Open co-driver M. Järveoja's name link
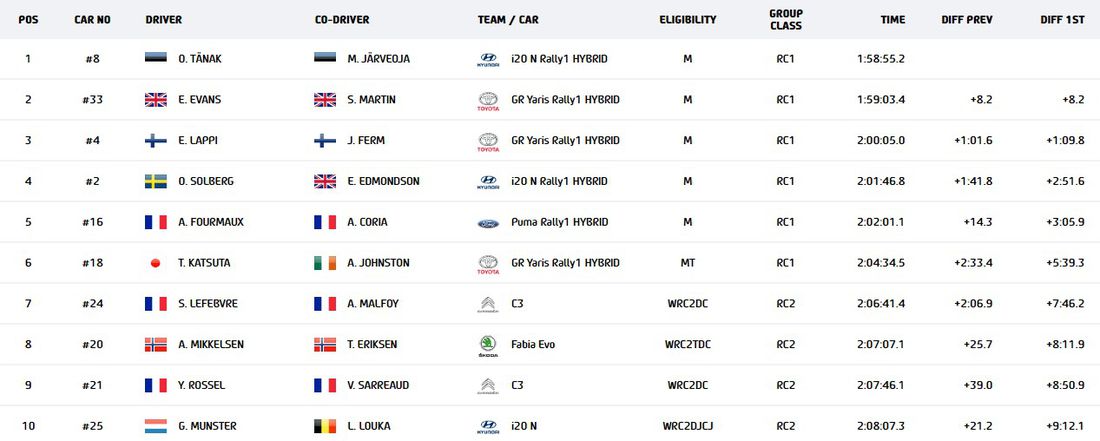Screen dimensions: 1100x441 [x=379, y=59]
